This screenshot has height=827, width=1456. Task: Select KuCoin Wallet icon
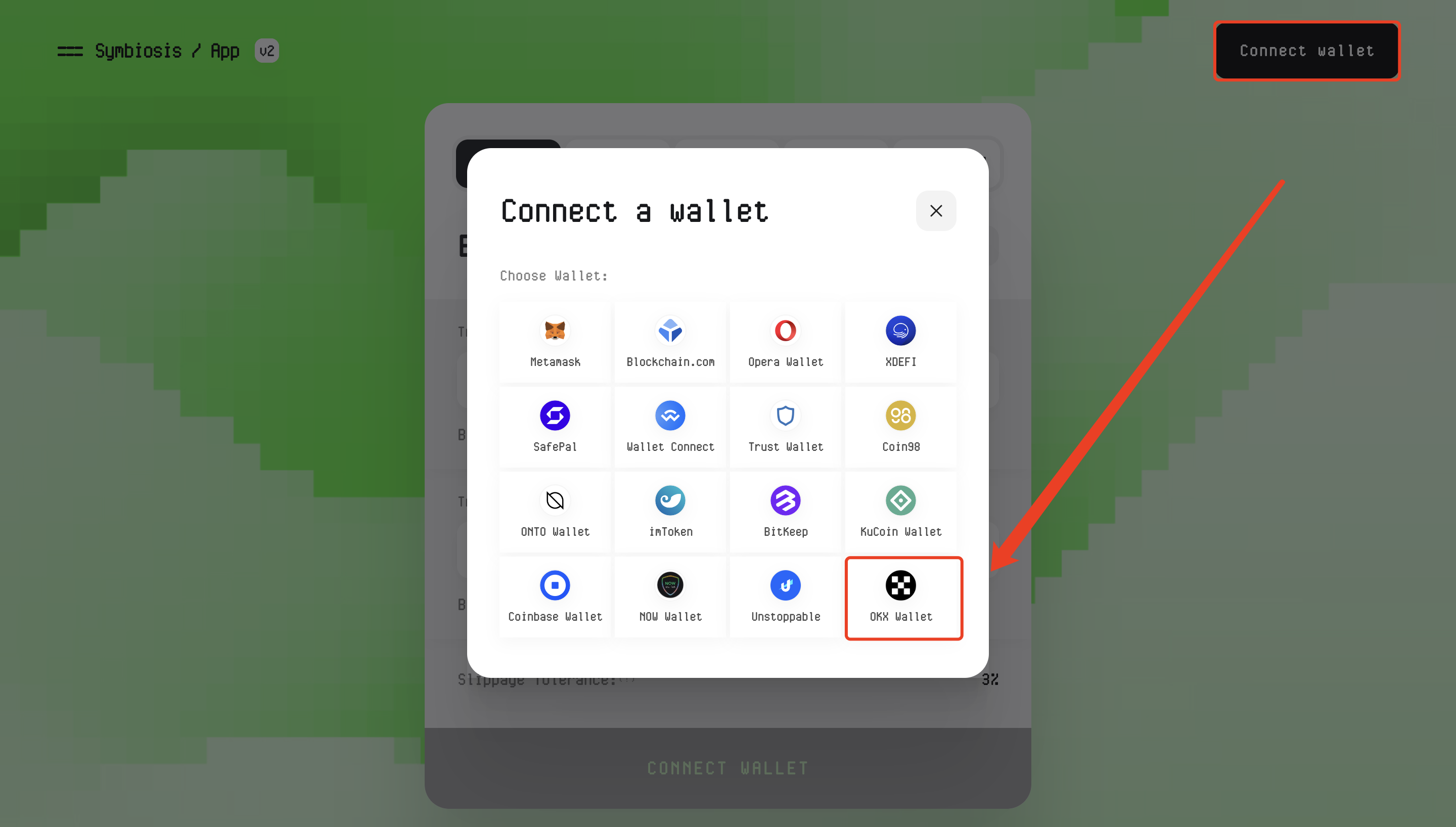coord(900,500)
